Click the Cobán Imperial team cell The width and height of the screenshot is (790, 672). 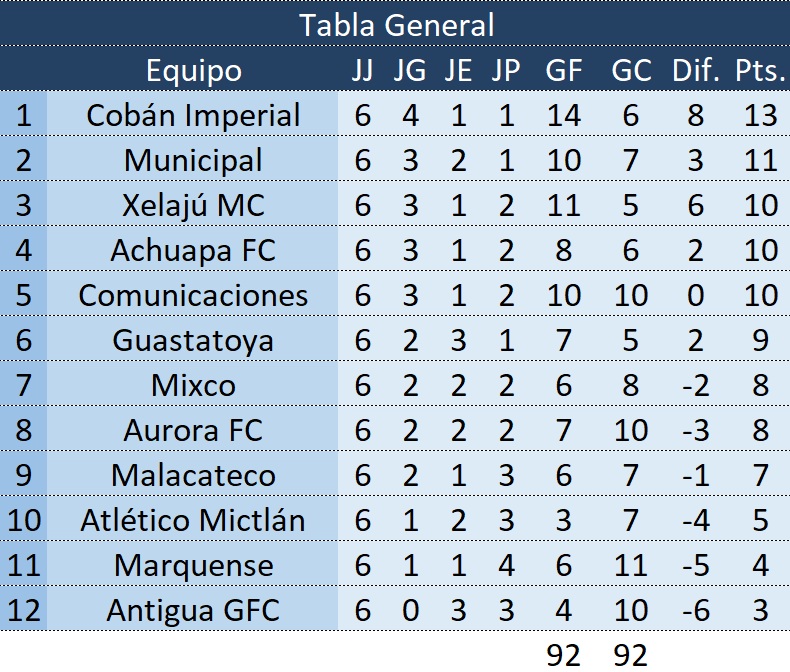[193, 115]
